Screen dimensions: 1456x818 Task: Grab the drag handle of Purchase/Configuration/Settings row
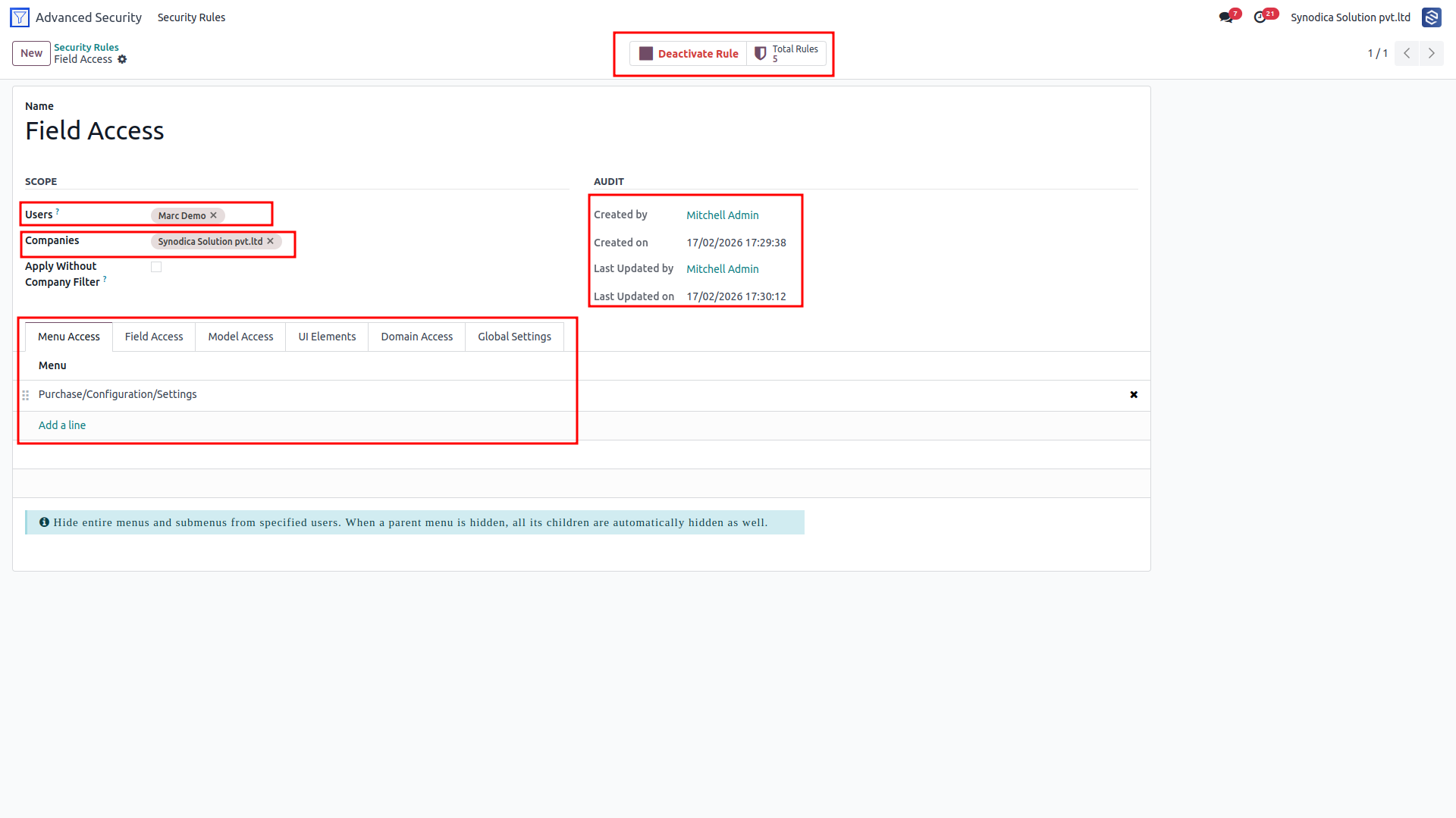pyautogui.click(x=25, y=395)
